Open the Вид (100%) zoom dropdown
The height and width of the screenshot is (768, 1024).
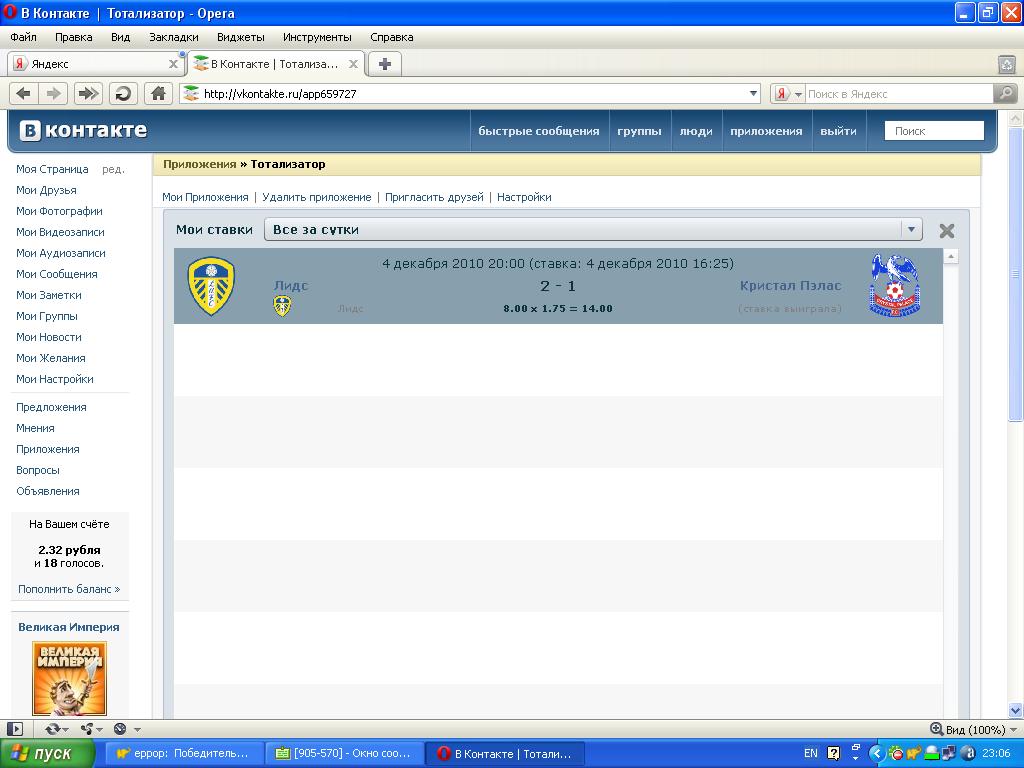974,729
